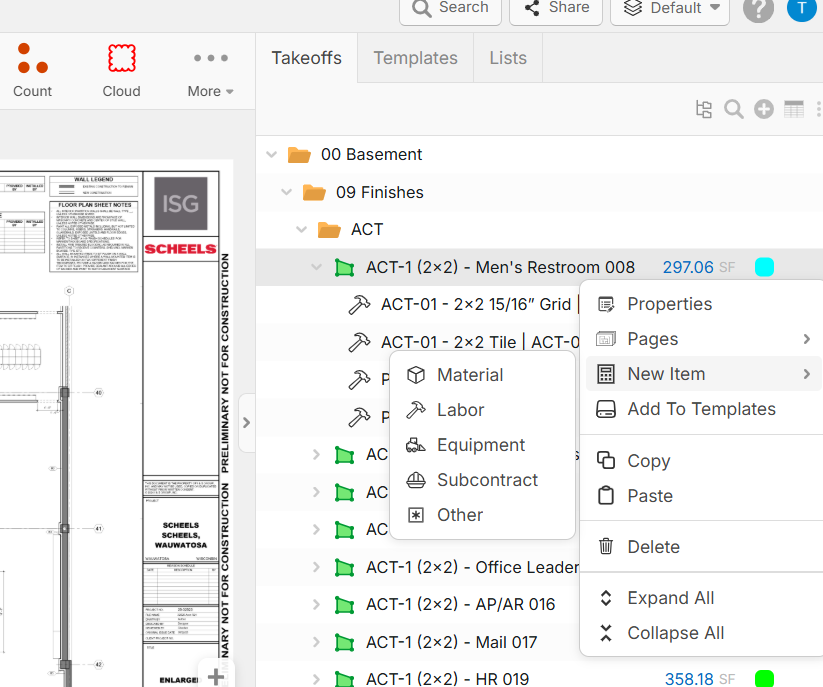Select the Cloud markup tool
The image size is (823, 687).
[x=121, y=70]
